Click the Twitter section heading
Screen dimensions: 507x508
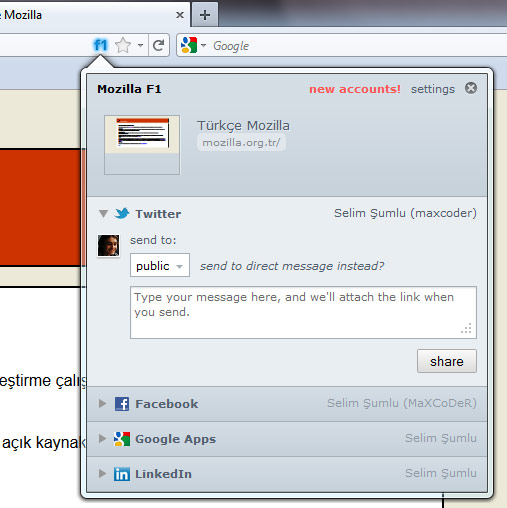[158, 214]
